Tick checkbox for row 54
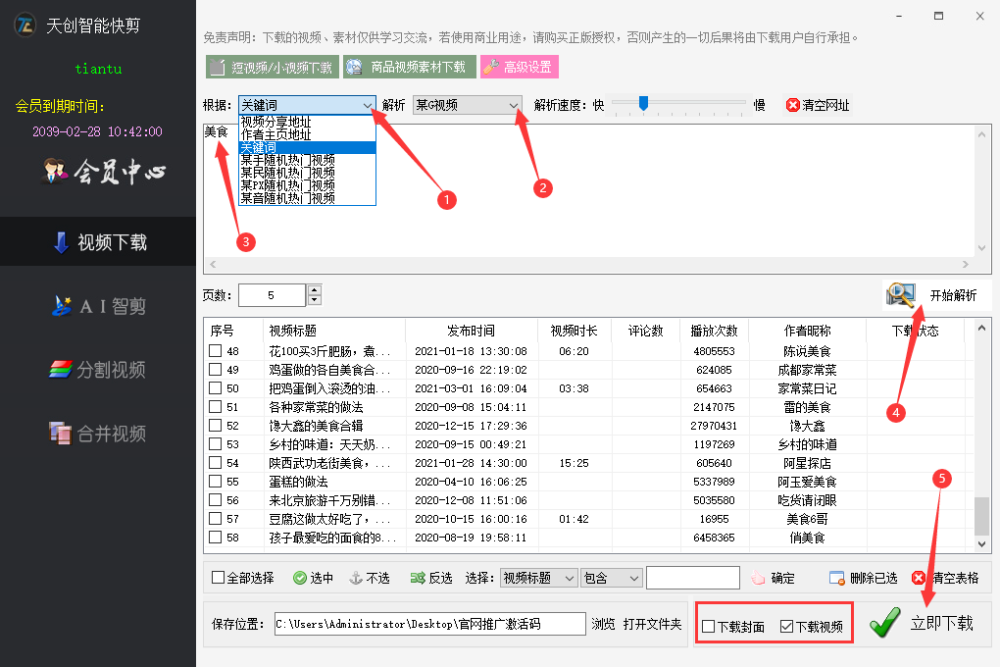Image resolution: width=1000 pixels, height=667 pixels. tap(216, 462)
